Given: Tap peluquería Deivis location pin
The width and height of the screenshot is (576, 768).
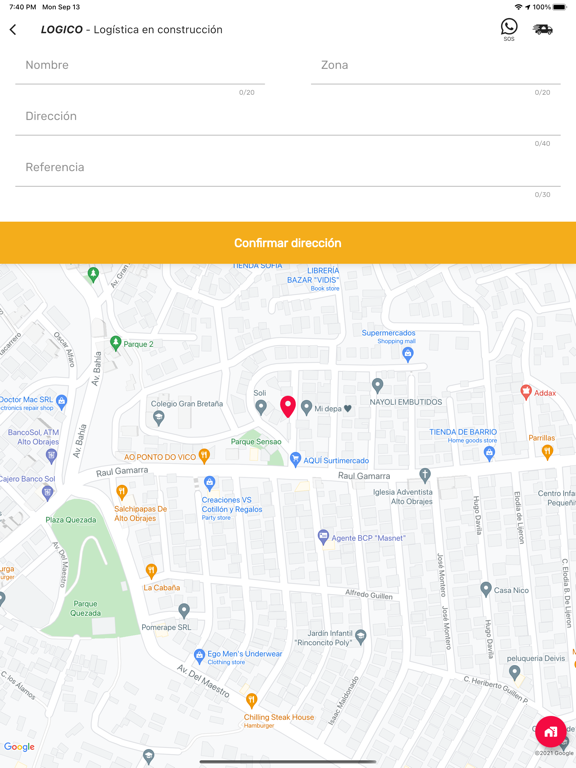Looking at the screenshot, I should tap(514, 673).
